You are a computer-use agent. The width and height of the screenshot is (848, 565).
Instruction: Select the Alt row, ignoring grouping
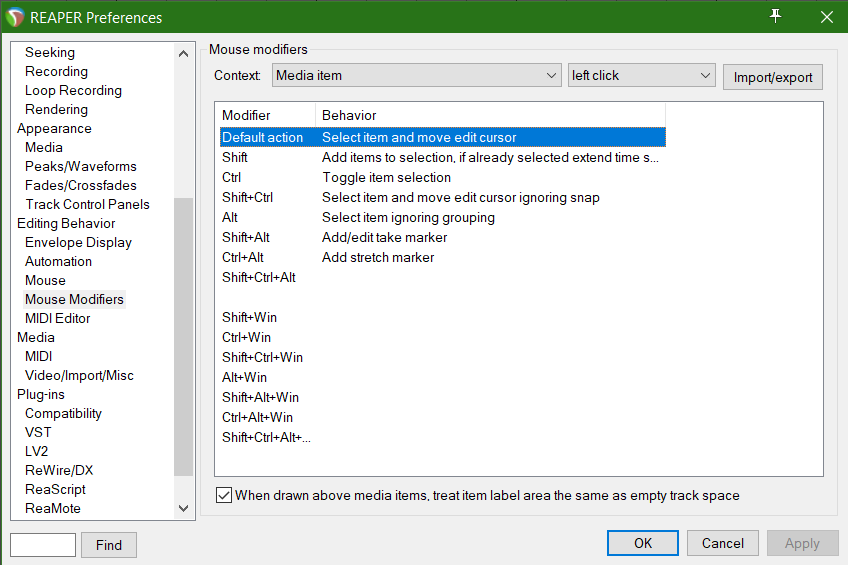tap(442, 217)
